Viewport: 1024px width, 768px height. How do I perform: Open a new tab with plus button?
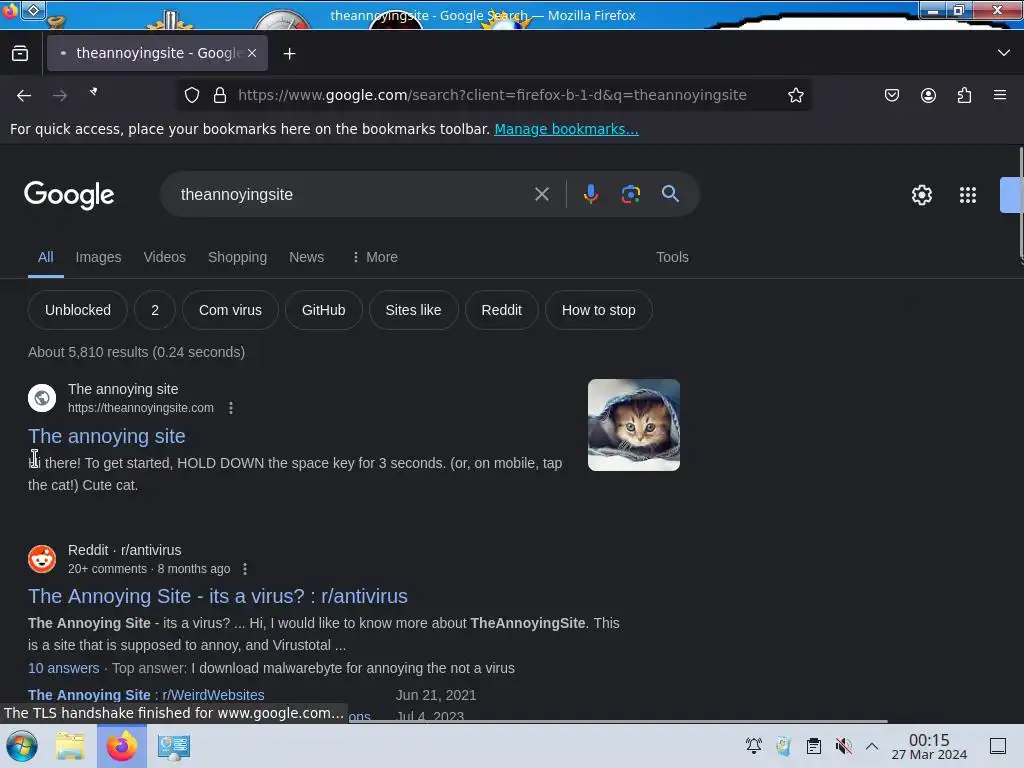[289, 54]
